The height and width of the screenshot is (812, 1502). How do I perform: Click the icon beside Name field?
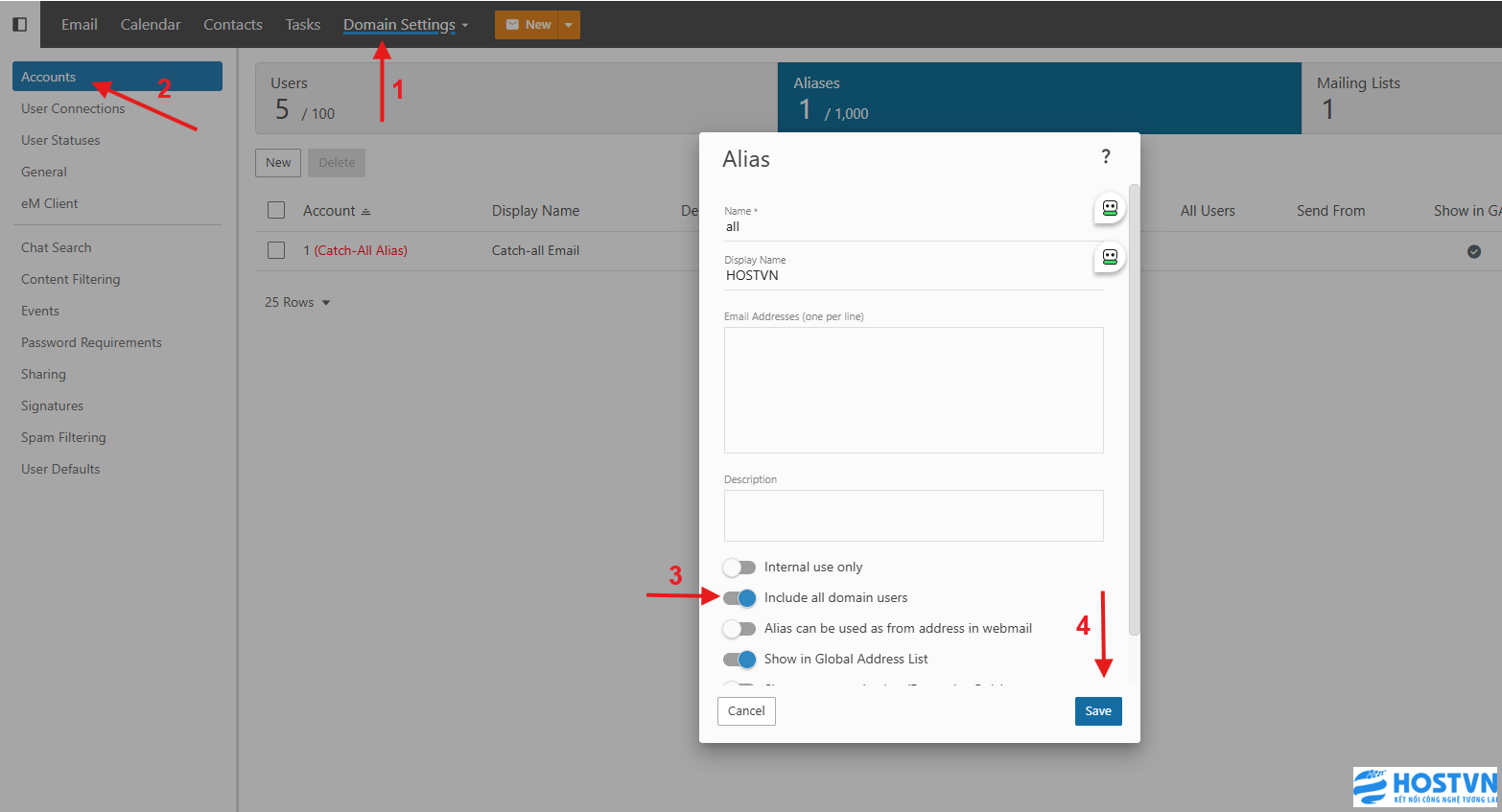point(1110,208)
